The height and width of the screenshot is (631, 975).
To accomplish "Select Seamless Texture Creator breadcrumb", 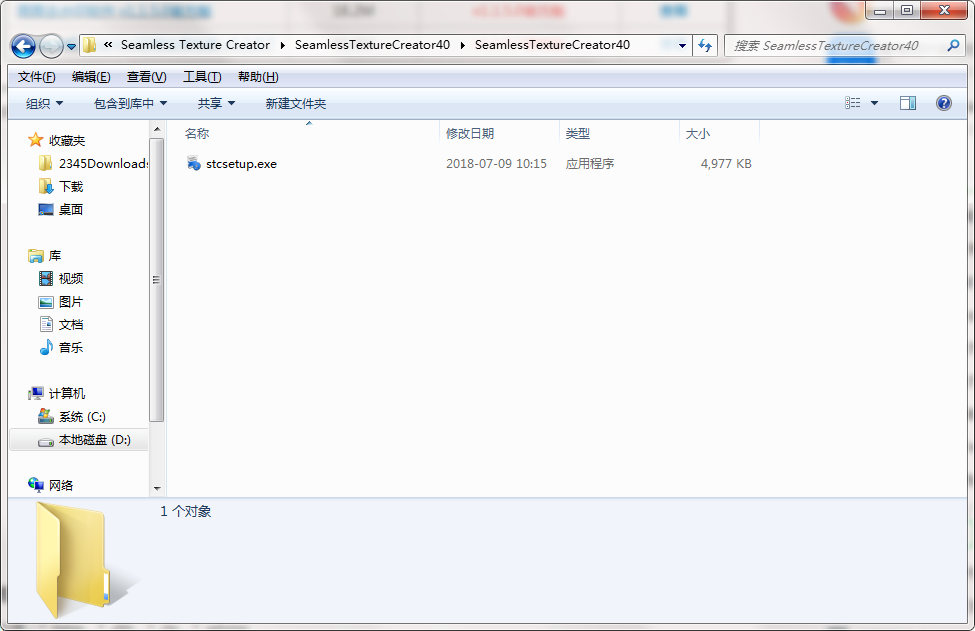I will (195, 45).
